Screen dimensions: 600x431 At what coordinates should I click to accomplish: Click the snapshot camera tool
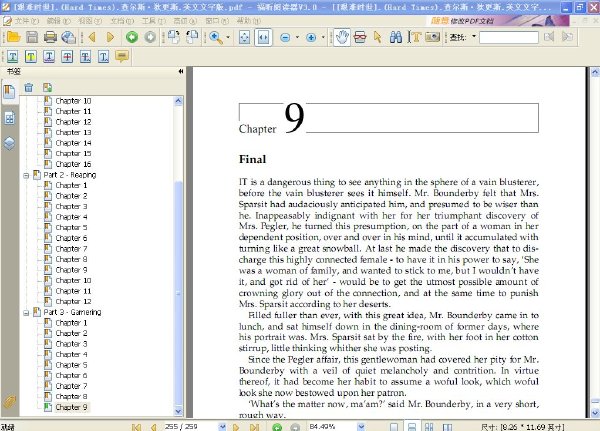(x=432, y=37)
